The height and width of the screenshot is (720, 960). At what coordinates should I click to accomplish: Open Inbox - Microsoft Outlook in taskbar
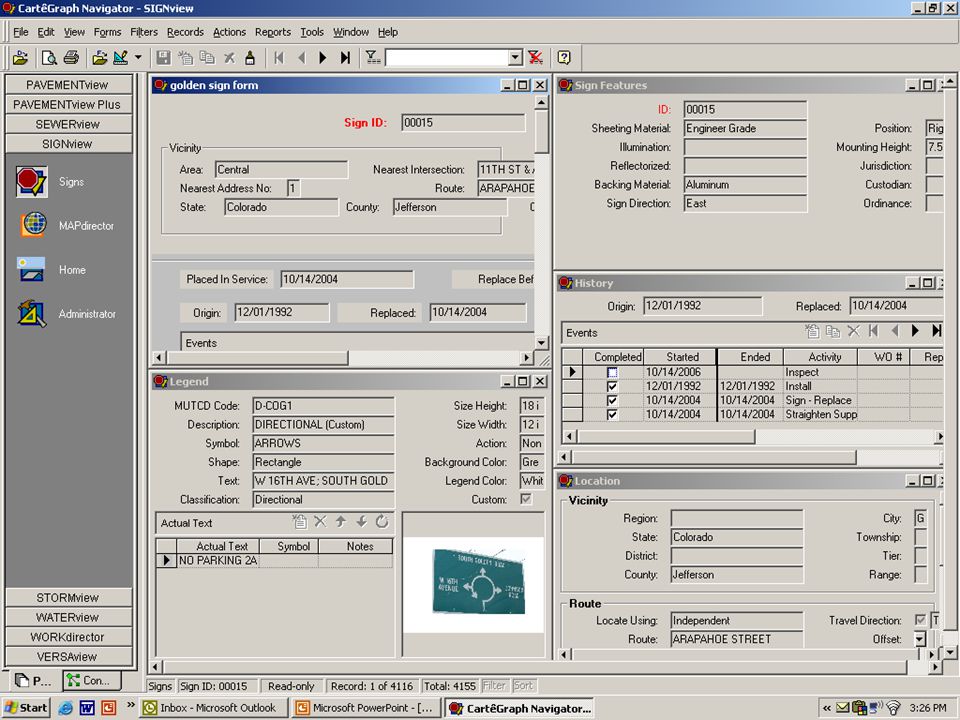click(x=212, y=708)
